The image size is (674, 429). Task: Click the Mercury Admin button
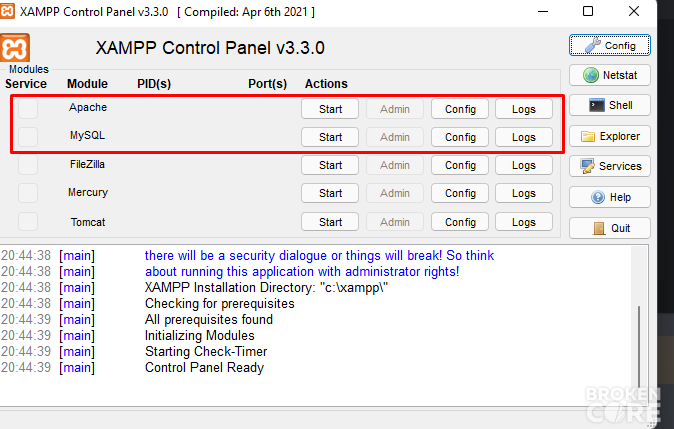tap(395, 193)
